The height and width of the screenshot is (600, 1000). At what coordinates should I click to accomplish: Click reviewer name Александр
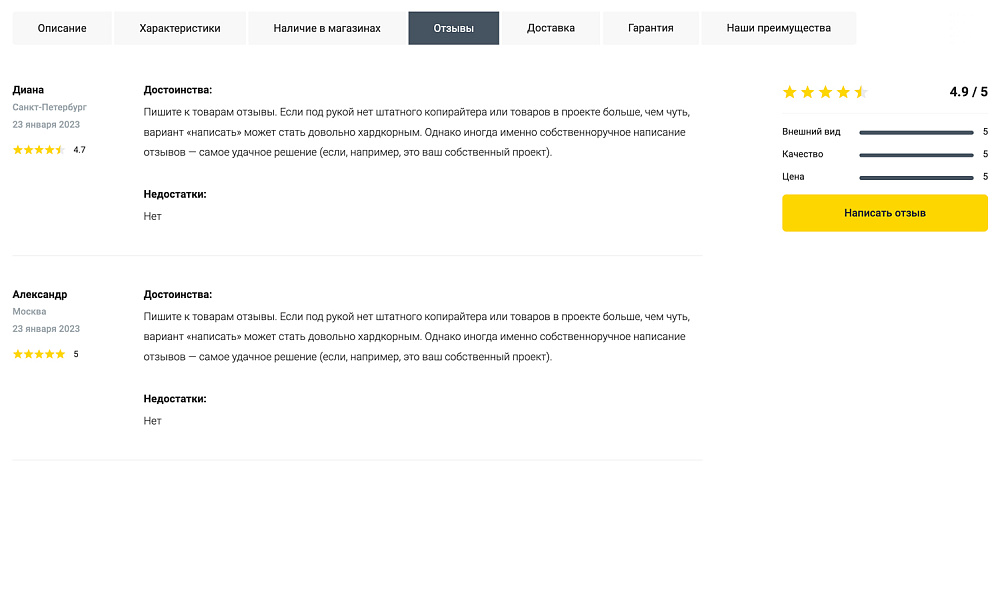coord(40,295)
